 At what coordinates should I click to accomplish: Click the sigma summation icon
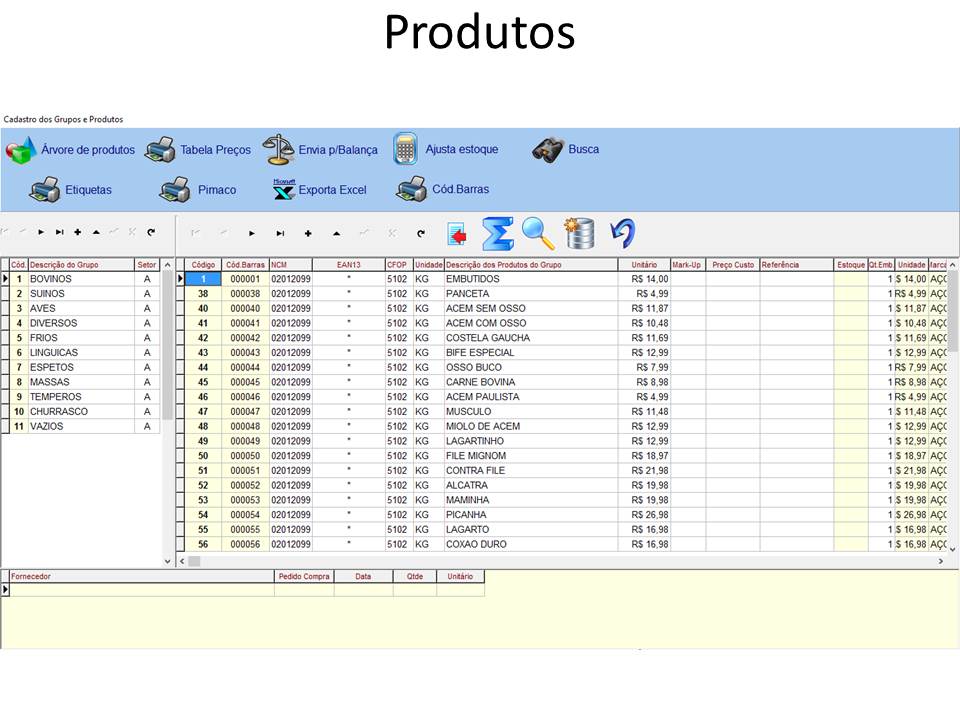click(x=497, y=233)
